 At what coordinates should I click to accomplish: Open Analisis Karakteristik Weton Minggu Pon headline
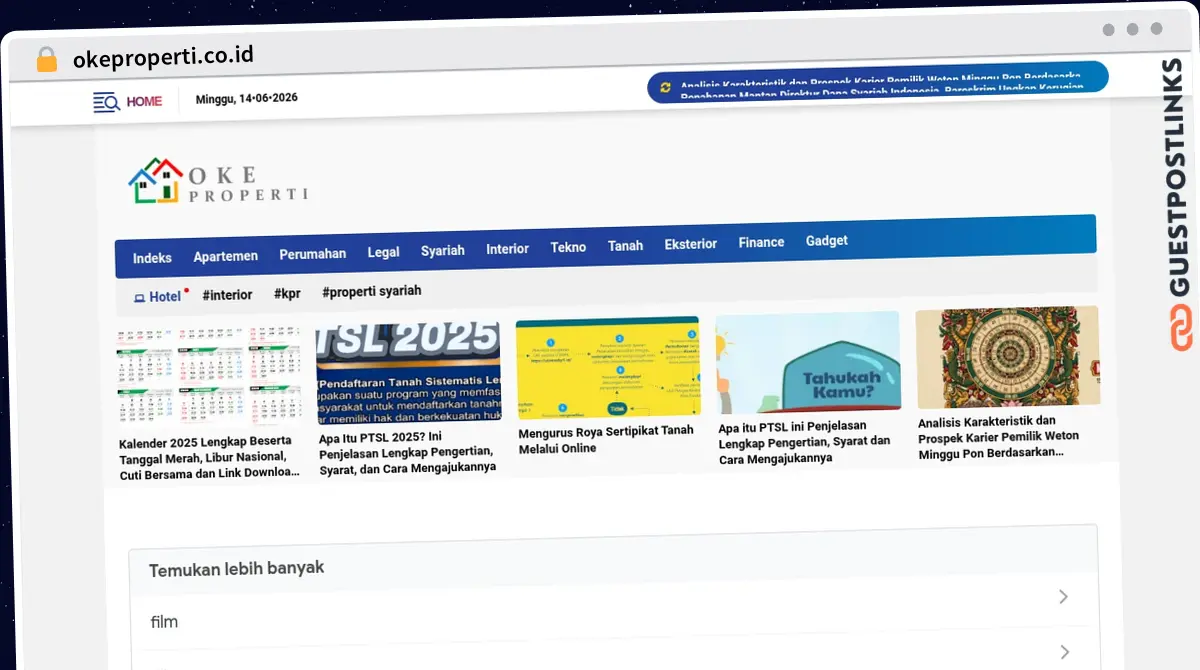click(x=999, y=437)
